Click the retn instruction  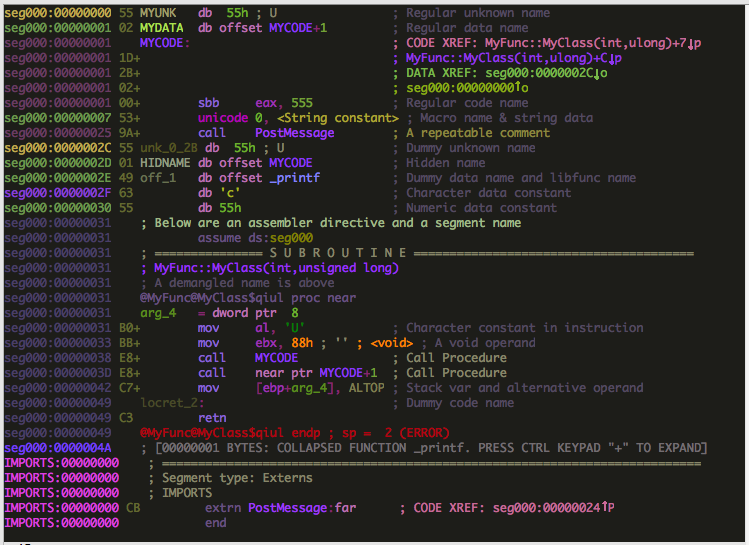pyautogui.click(x=212, y=418)
